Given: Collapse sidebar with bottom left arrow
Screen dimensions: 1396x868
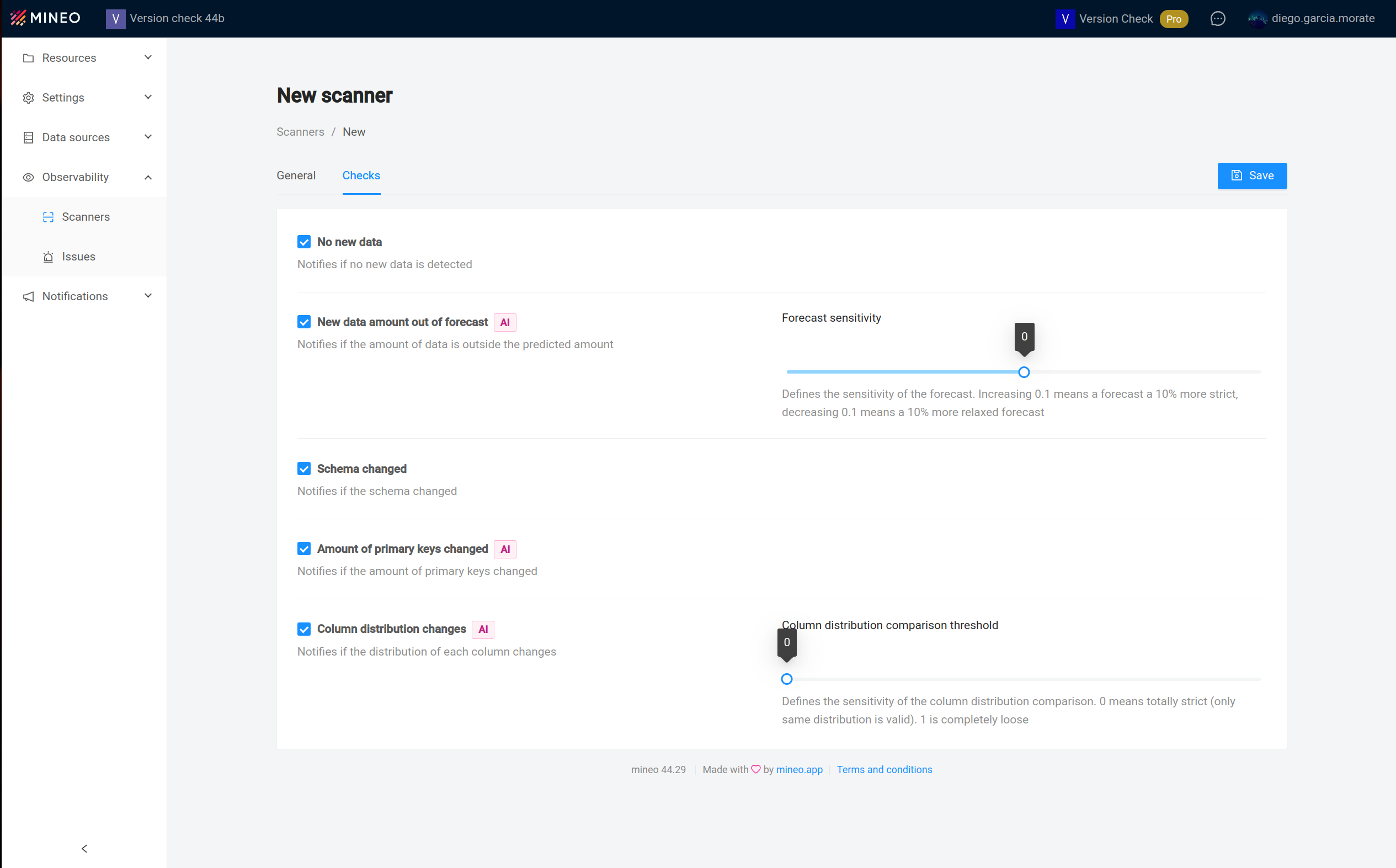Looking at the screenshot, I should tap(84, 848).
